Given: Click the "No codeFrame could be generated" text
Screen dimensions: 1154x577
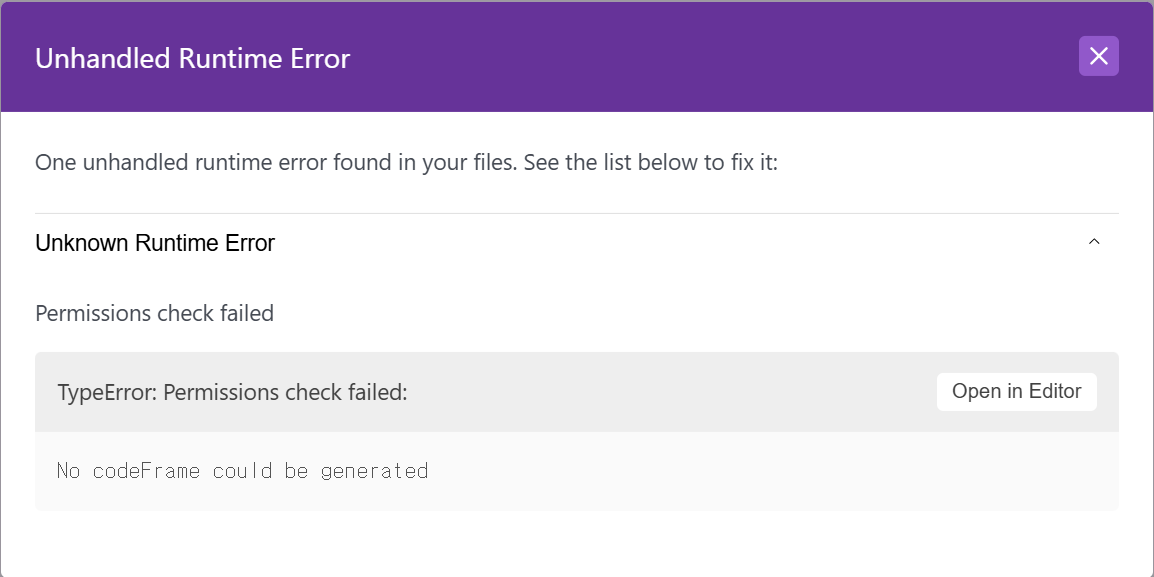Looking at the screenshot, I should pos(242,470).
